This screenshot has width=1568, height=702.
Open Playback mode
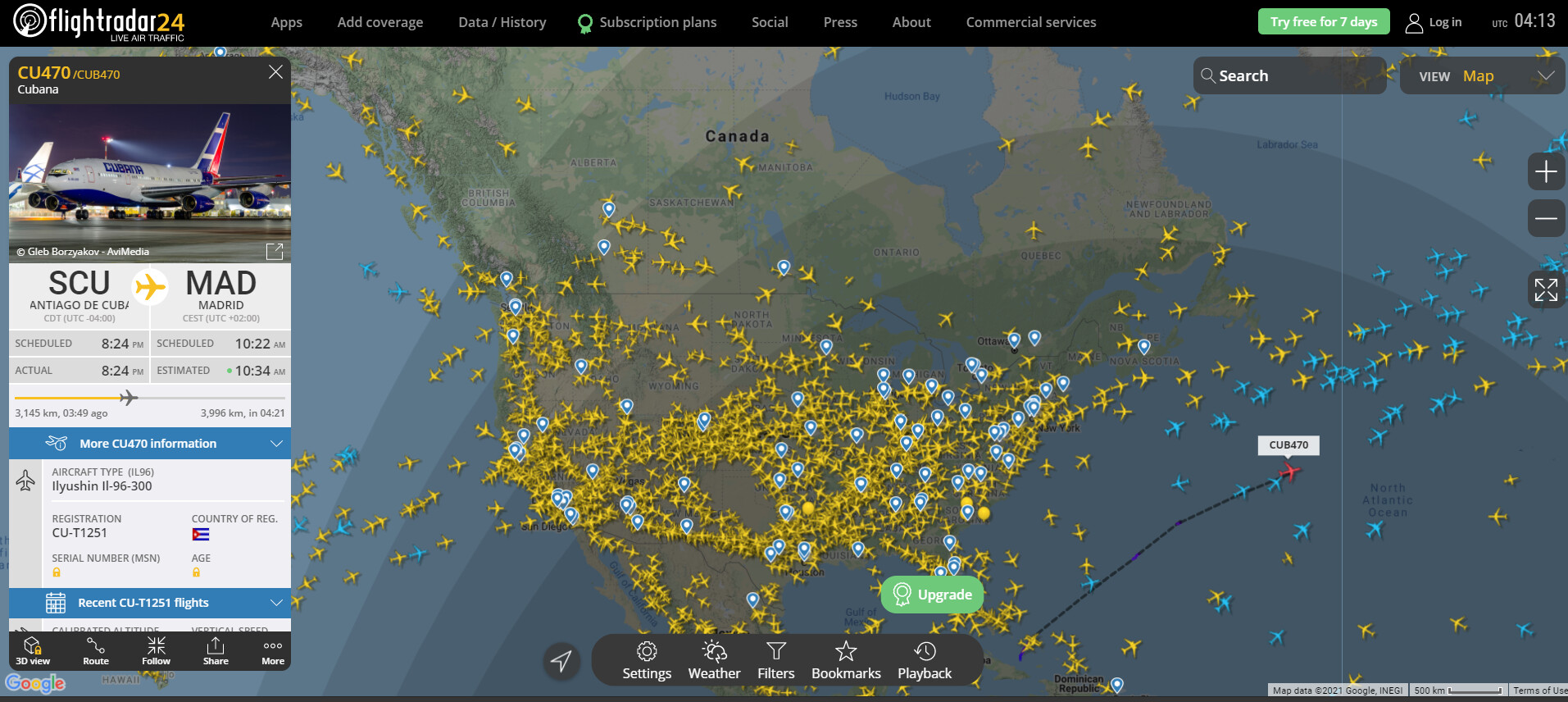click(x=925, y=661)
